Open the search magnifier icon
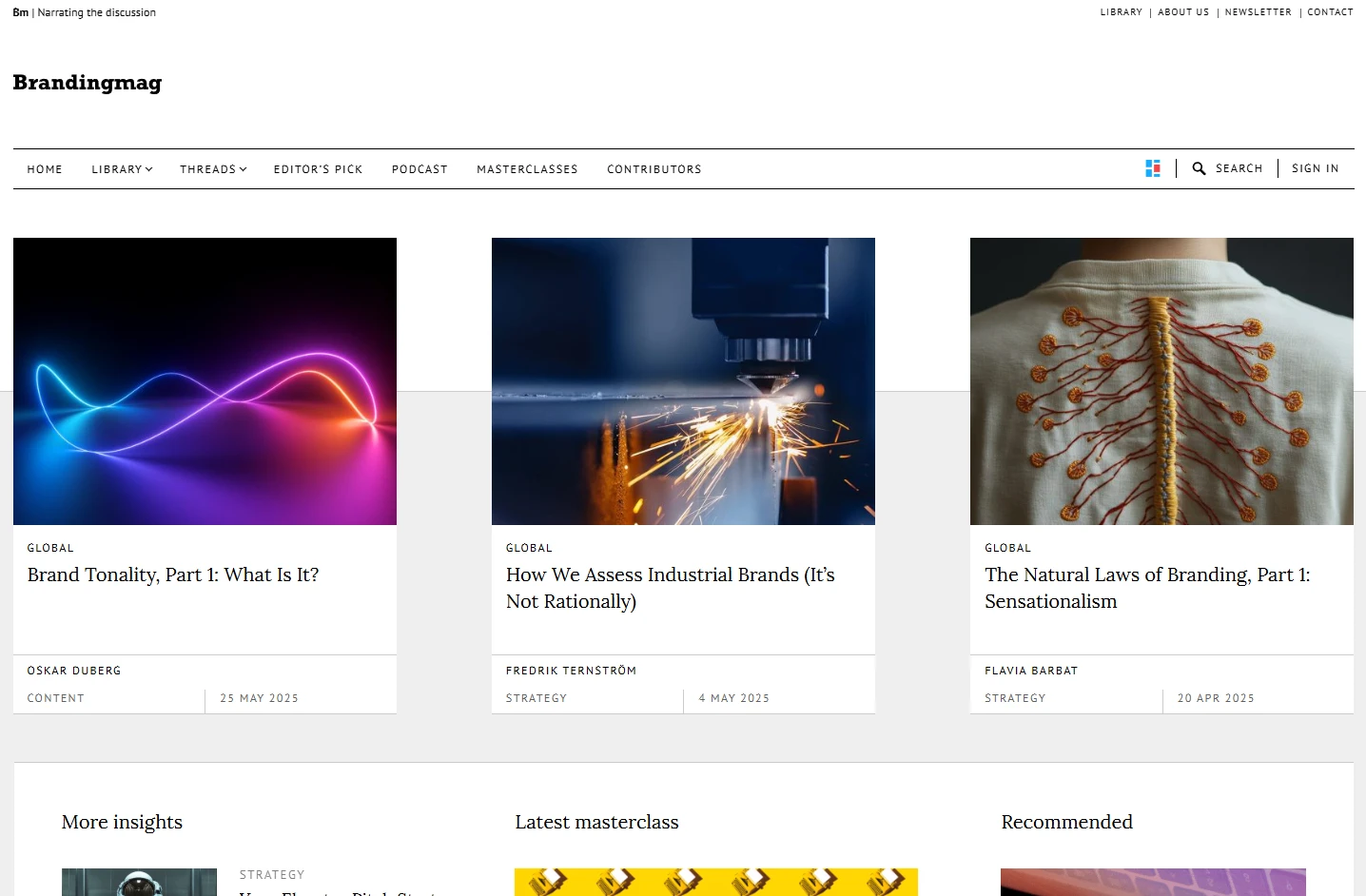The width and height of the screenshot is (1366, 896). click(1200, 168)
